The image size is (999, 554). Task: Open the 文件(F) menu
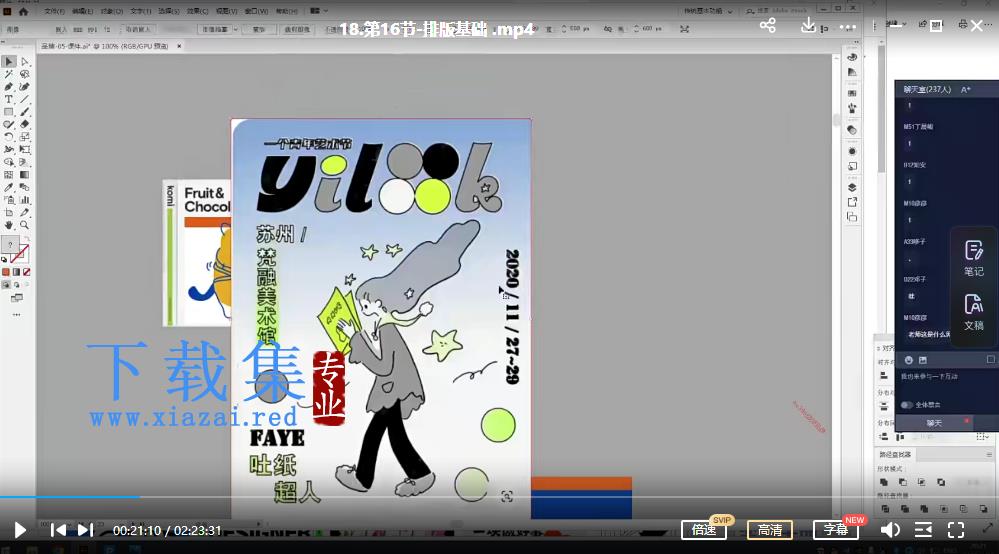point(54,11)
